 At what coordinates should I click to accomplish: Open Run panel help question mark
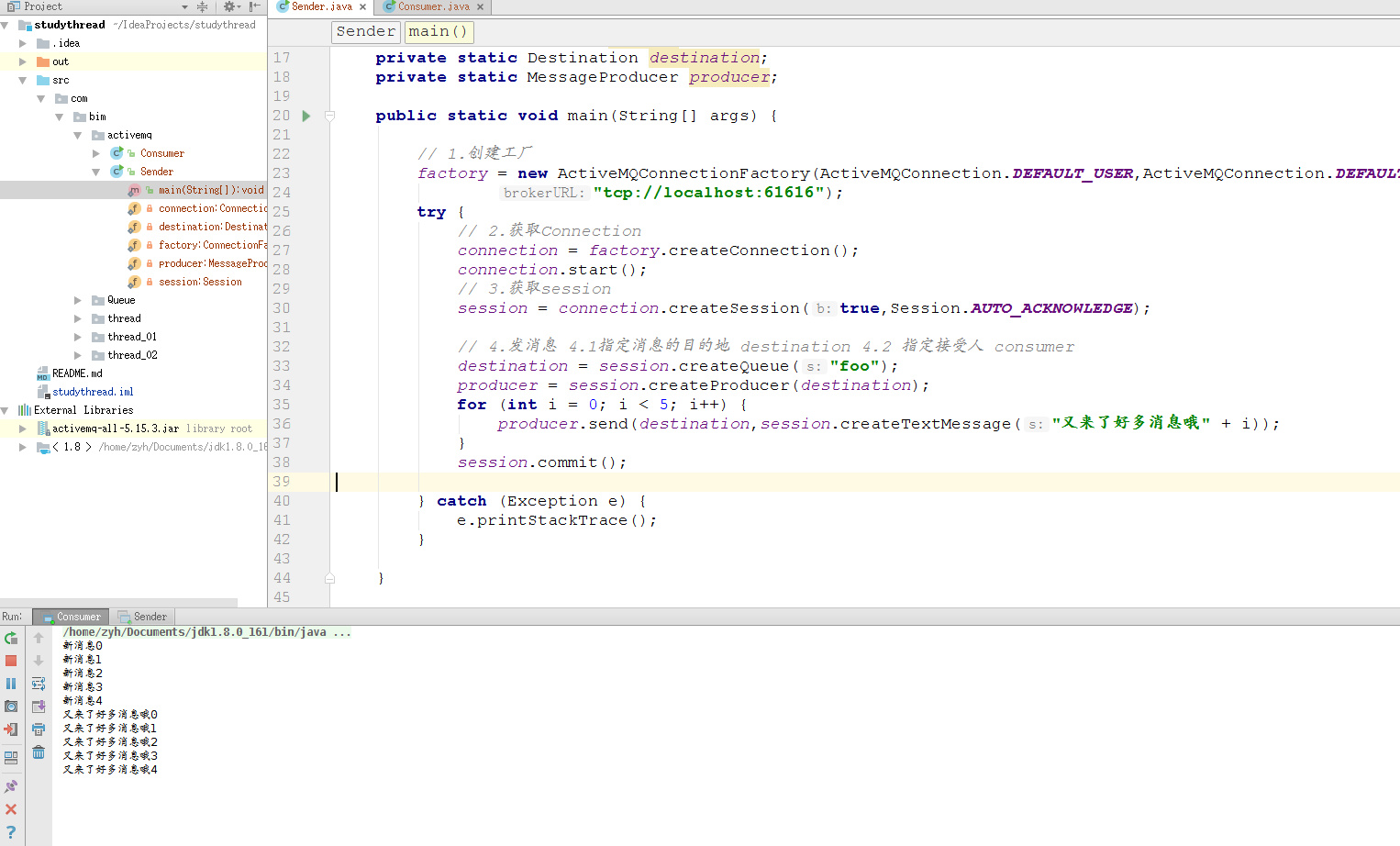(x=11, y=831)
